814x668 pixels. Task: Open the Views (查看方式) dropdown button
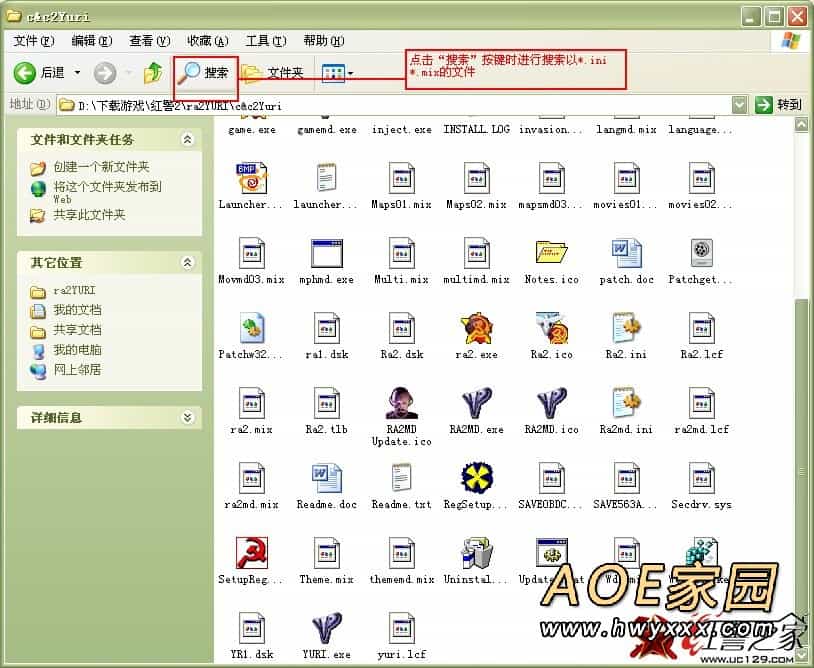tap(337, 72)
